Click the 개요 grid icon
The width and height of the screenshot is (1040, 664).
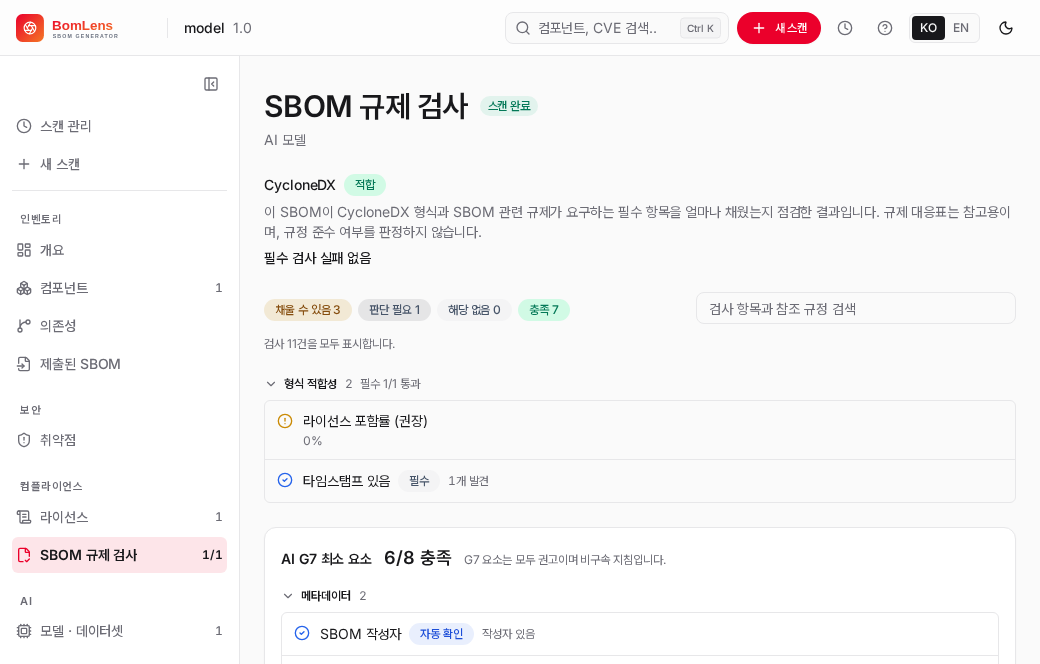pyautogui.click(x=24, y=250)
